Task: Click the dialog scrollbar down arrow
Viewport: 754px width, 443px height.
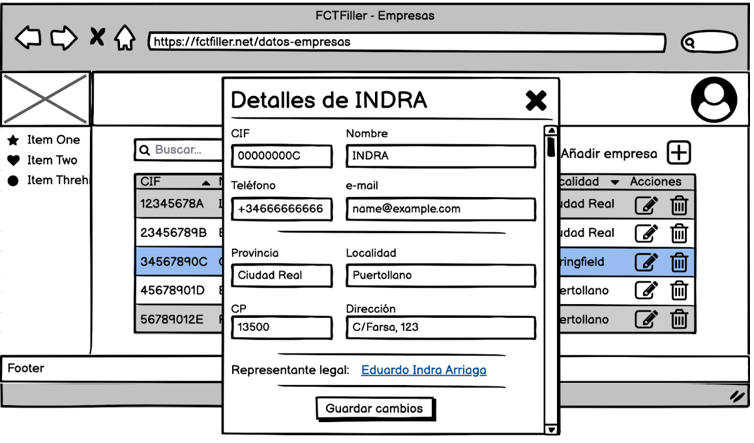Action: click(551, 430)
